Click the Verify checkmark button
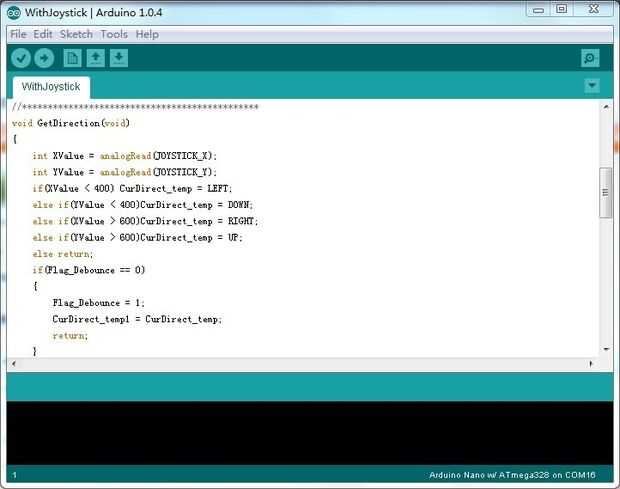Image resolution: width=620 pixels, height=489 pixels. [x=21, y=59]
